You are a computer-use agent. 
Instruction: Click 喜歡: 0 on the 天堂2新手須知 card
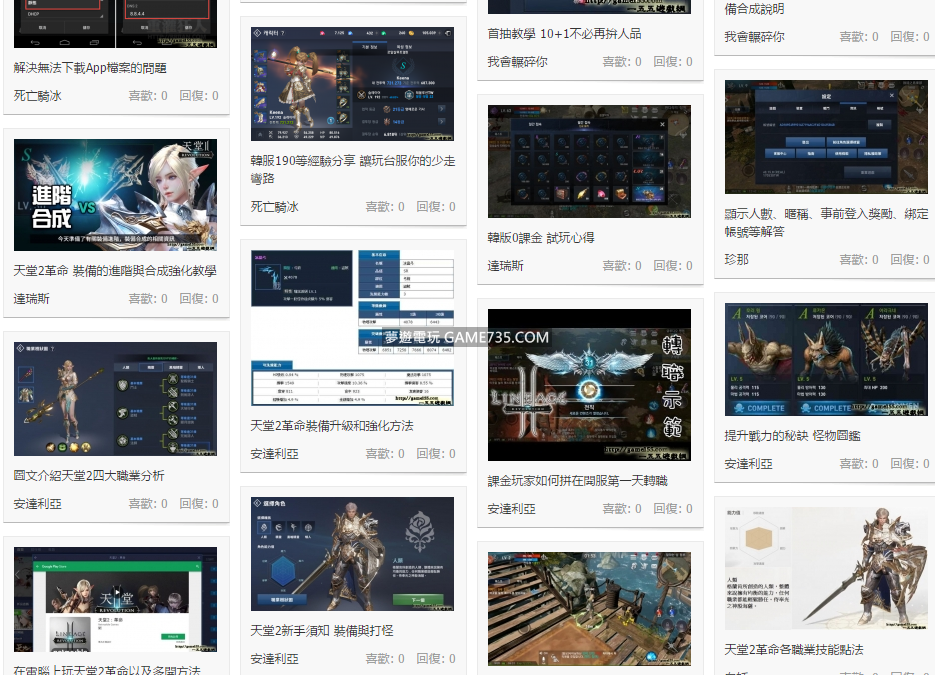click(x=385, y=658)
